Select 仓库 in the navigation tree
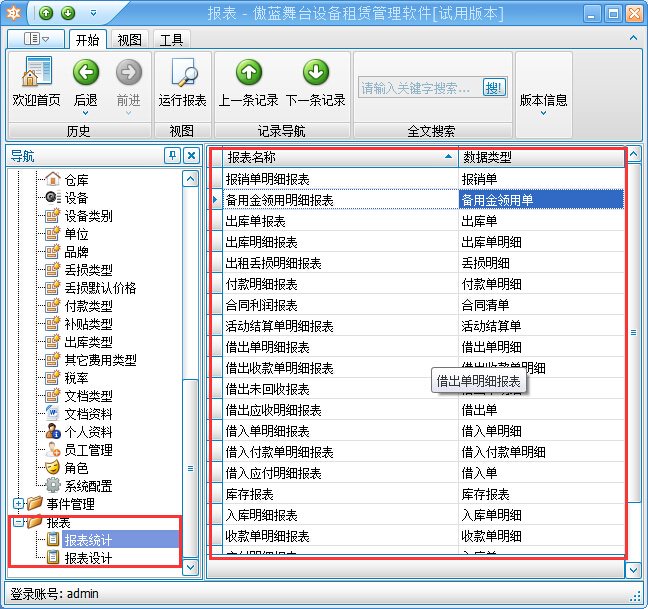The width and height of the screenshot is (648, 609). pyautogui.click(x=76, y=180)
